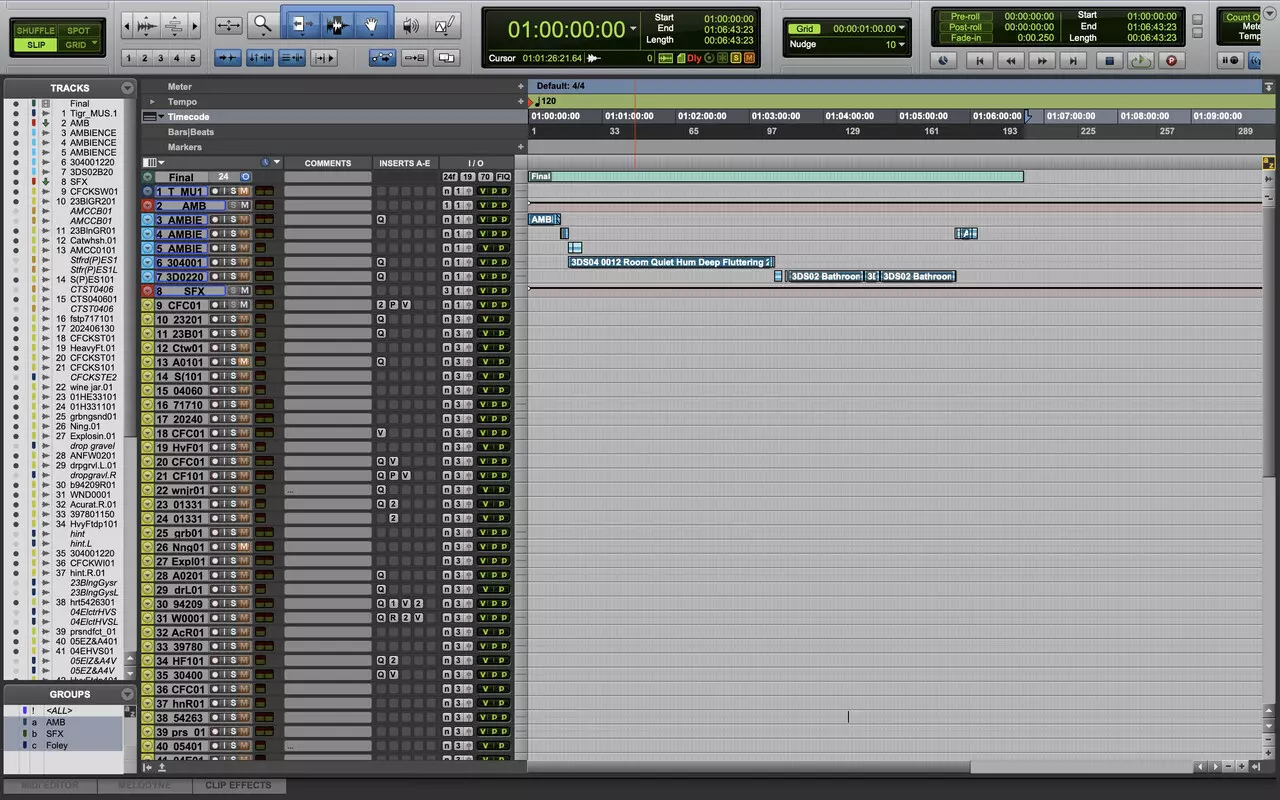The width and height of the screenshot is (1280, 800).
Task: Select the Pencil tool
Action: click(x=443, y=25)
